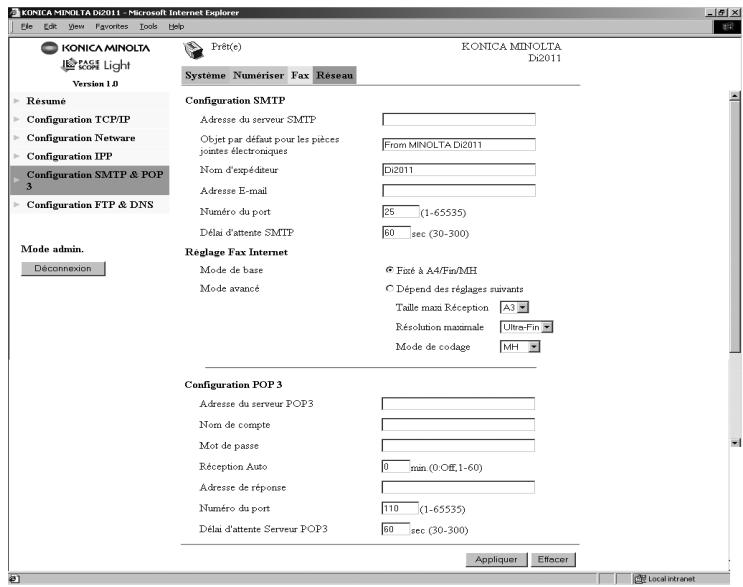Select the Dépend des réglages suivants radio button
The height and width of the screenshot is (587, 743).
[x=390, y=289]
